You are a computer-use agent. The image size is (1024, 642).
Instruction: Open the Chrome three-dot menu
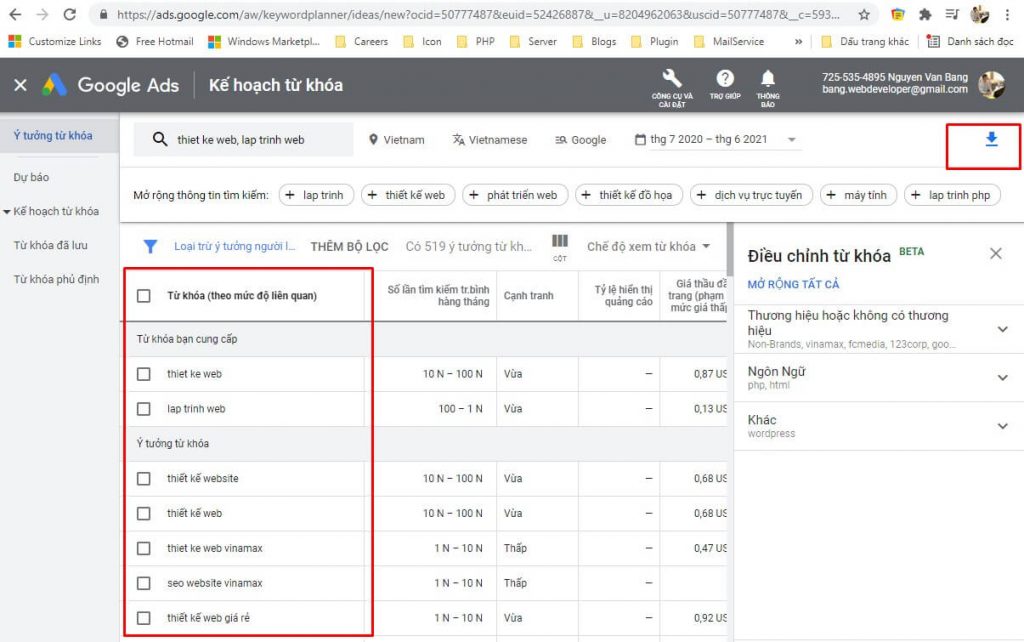[1007, 14]
